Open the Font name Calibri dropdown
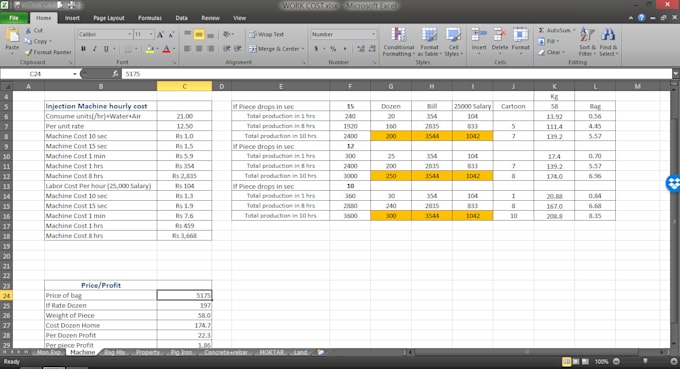This screenshot has height=369, width=680. tap(129, 34)
